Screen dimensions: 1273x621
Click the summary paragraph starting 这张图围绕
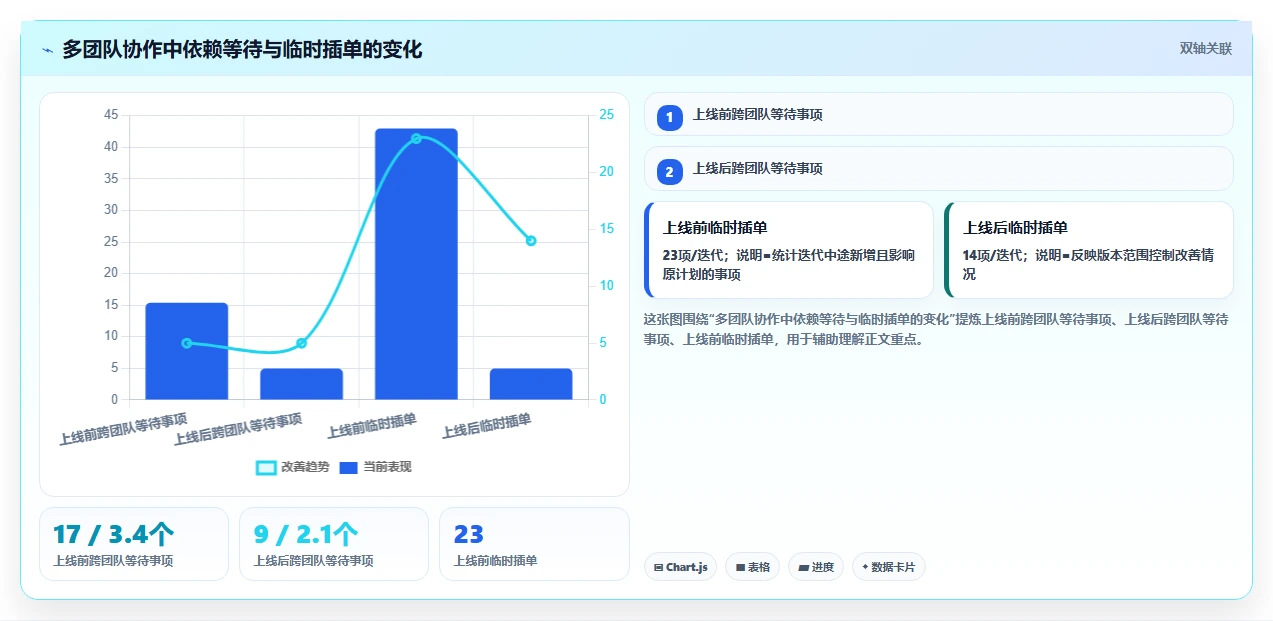pos(937,328)
